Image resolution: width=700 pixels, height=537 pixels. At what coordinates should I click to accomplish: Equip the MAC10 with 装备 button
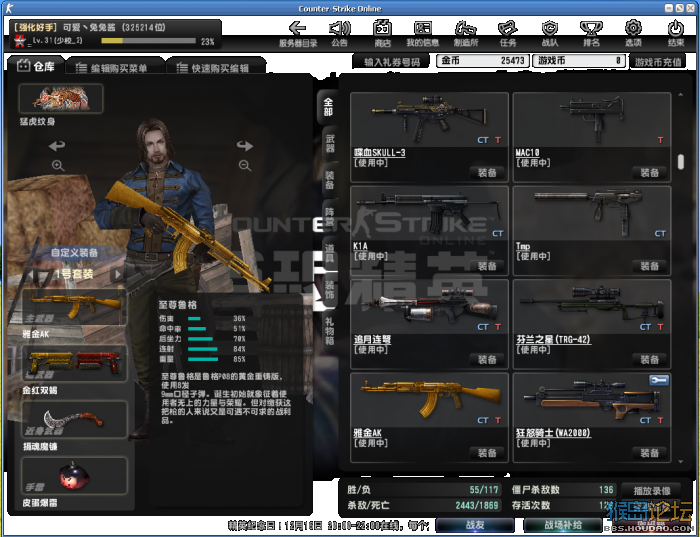(x=649, y=173)
